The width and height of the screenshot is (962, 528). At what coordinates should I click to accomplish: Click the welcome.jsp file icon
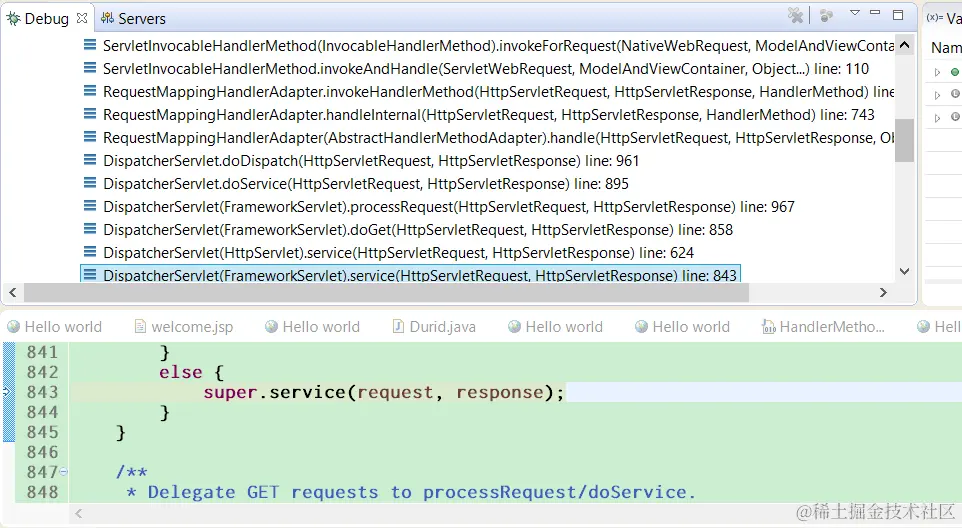140,327
